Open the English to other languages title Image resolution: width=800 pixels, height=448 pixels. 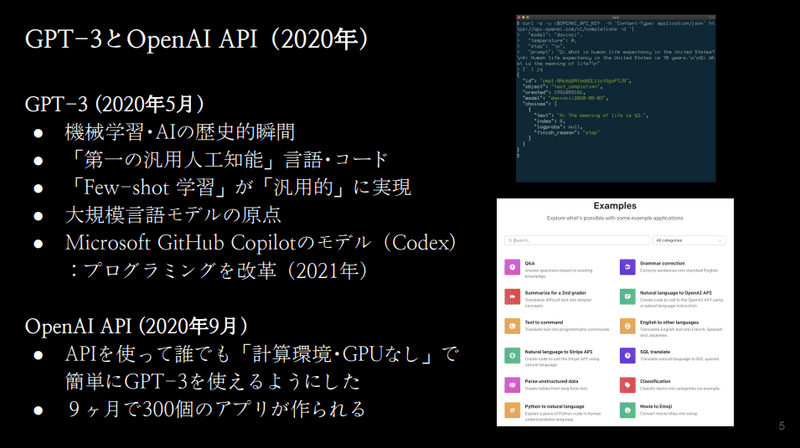669,322
